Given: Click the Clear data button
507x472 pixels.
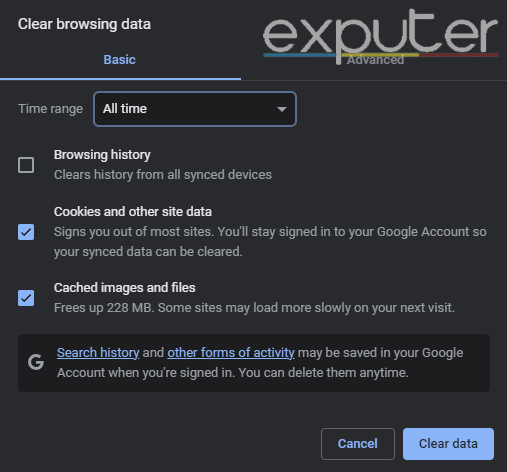Looking at the screenshot, I should [448, 444].
